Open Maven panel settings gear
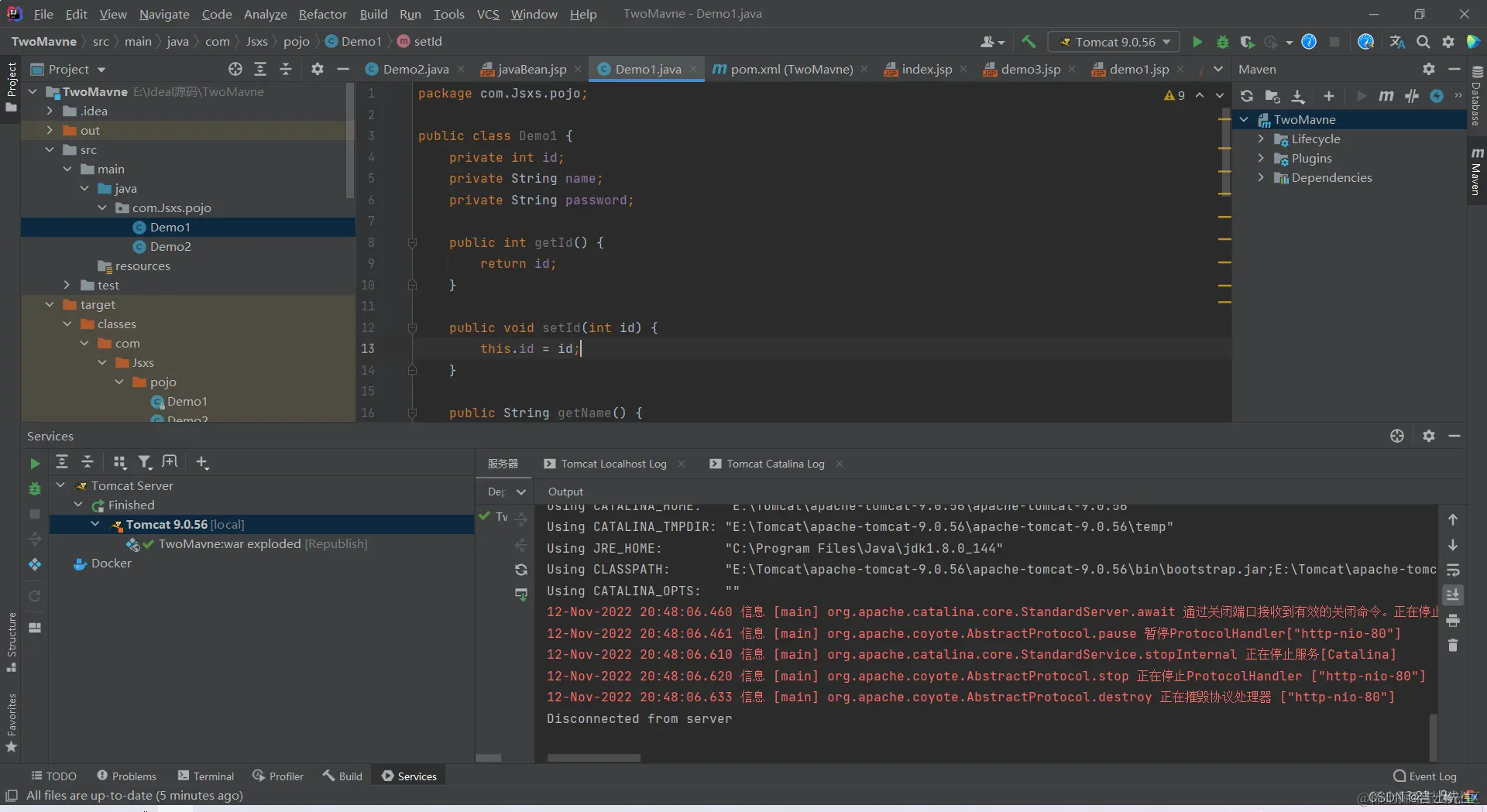Screen dimensions: 1487x812 pos(1429,69)
